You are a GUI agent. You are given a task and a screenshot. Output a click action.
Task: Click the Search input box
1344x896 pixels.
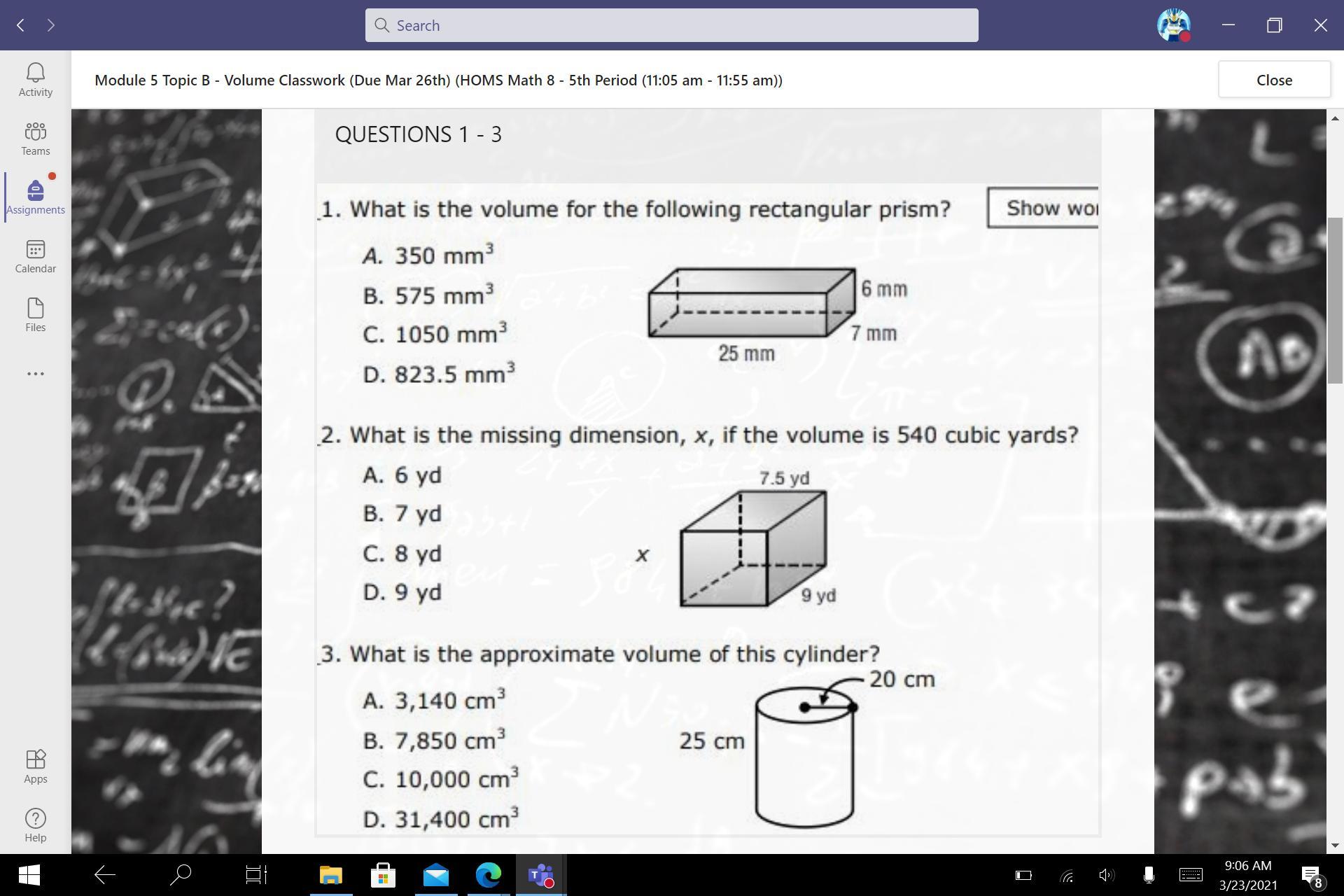671,25
